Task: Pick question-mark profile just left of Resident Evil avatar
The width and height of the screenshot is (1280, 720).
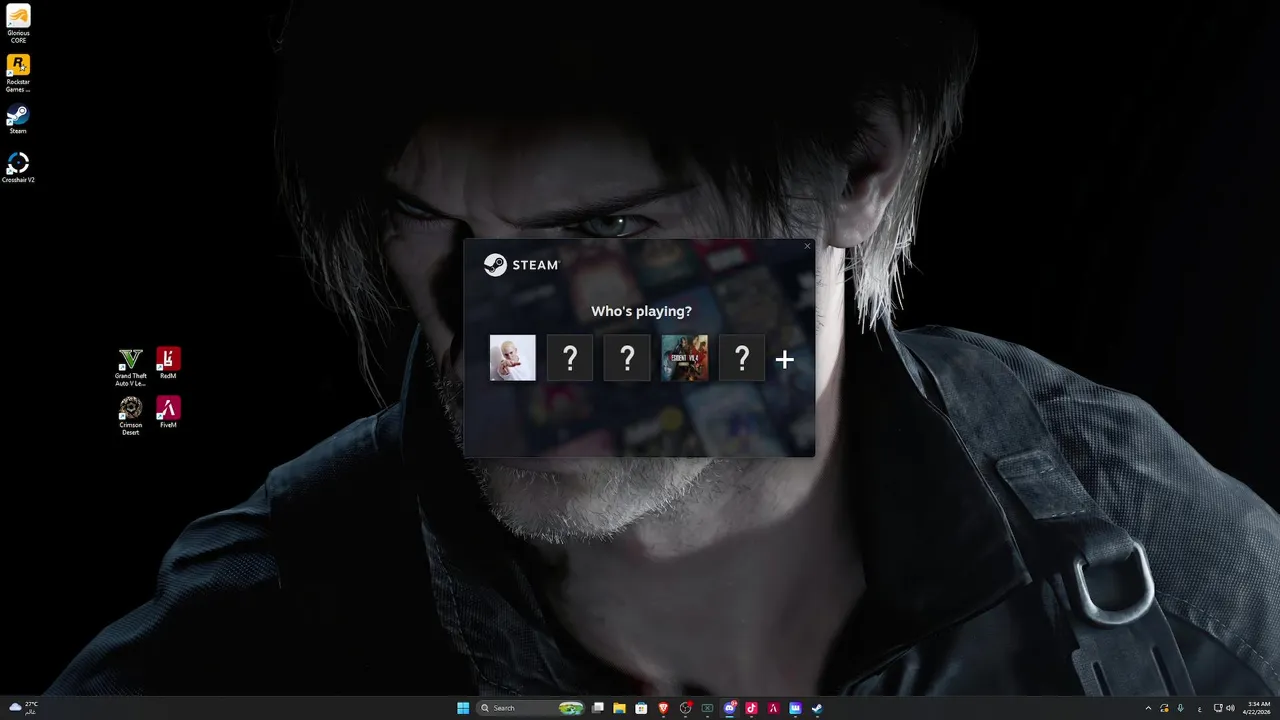Action: 627,358
